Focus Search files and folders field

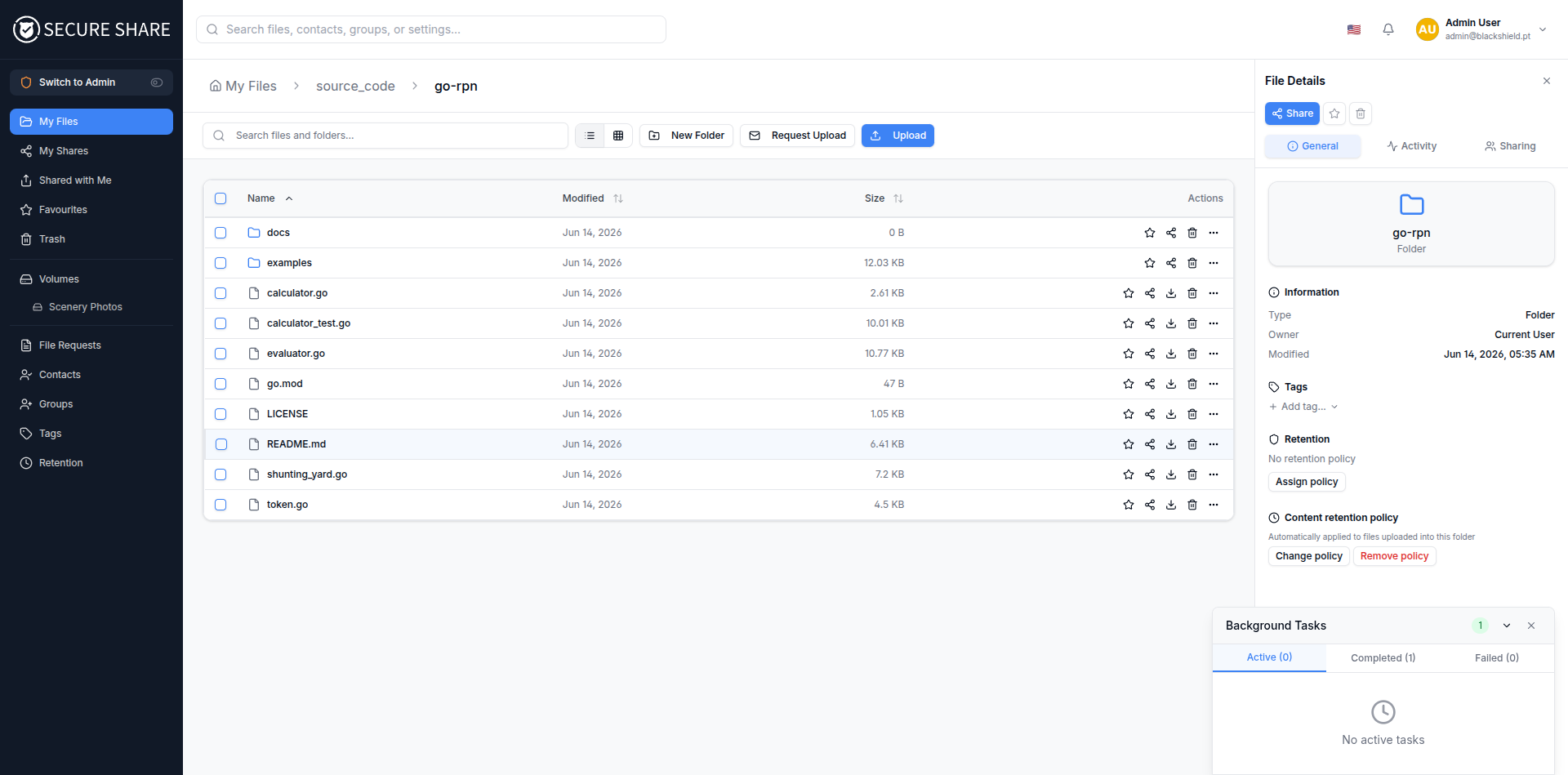point(385,136)
